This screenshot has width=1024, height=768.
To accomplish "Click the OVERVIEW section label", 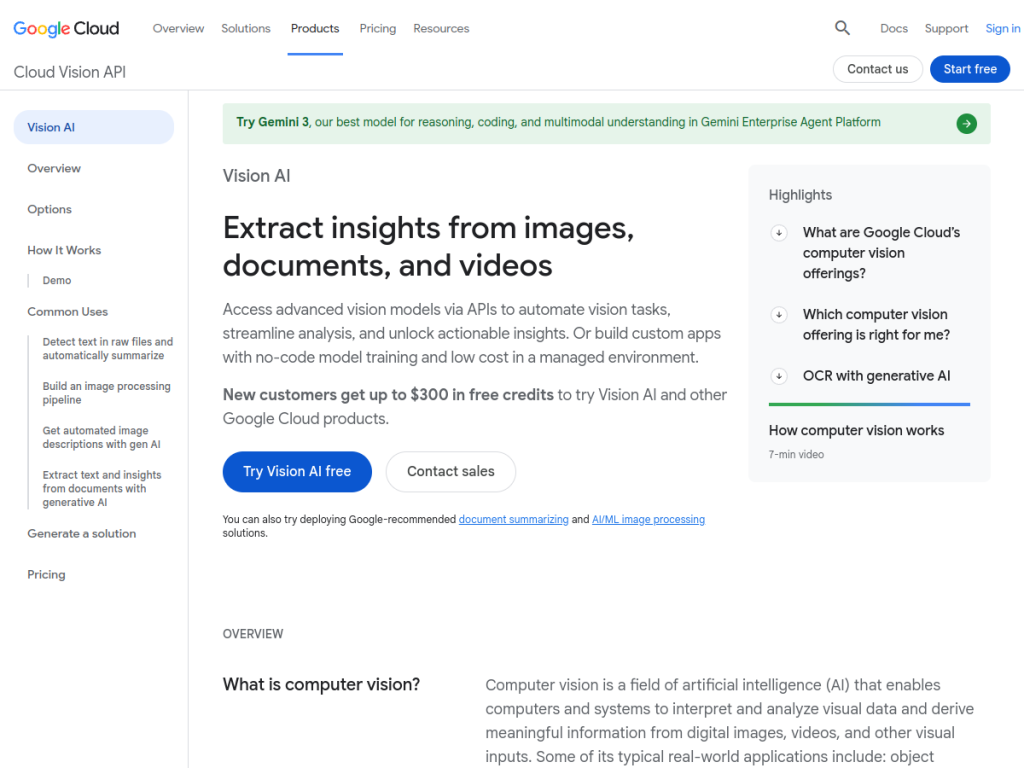I will click(x=253, y=634).
